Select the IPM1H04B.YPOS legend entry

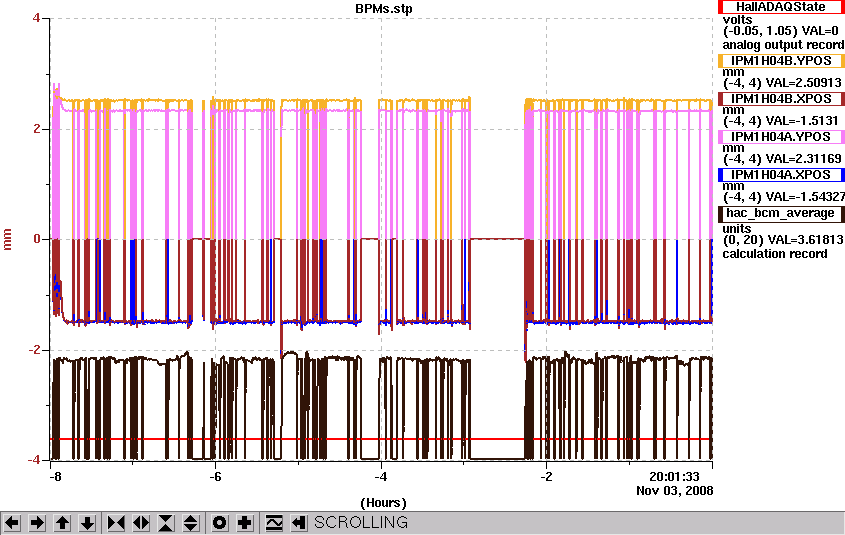(x=781, y=61)
